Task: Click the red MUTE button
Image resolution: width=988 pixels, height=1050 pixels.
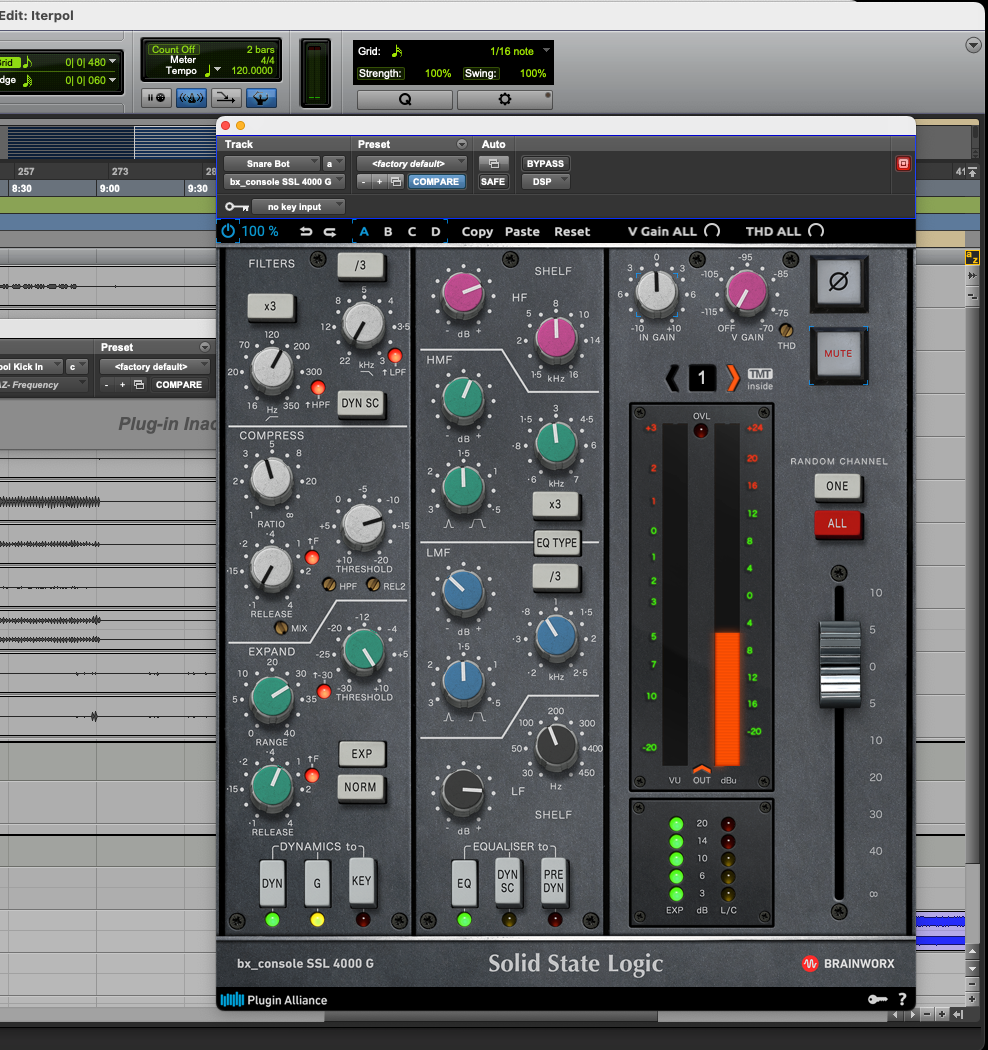Action: [x=839, y=354]
